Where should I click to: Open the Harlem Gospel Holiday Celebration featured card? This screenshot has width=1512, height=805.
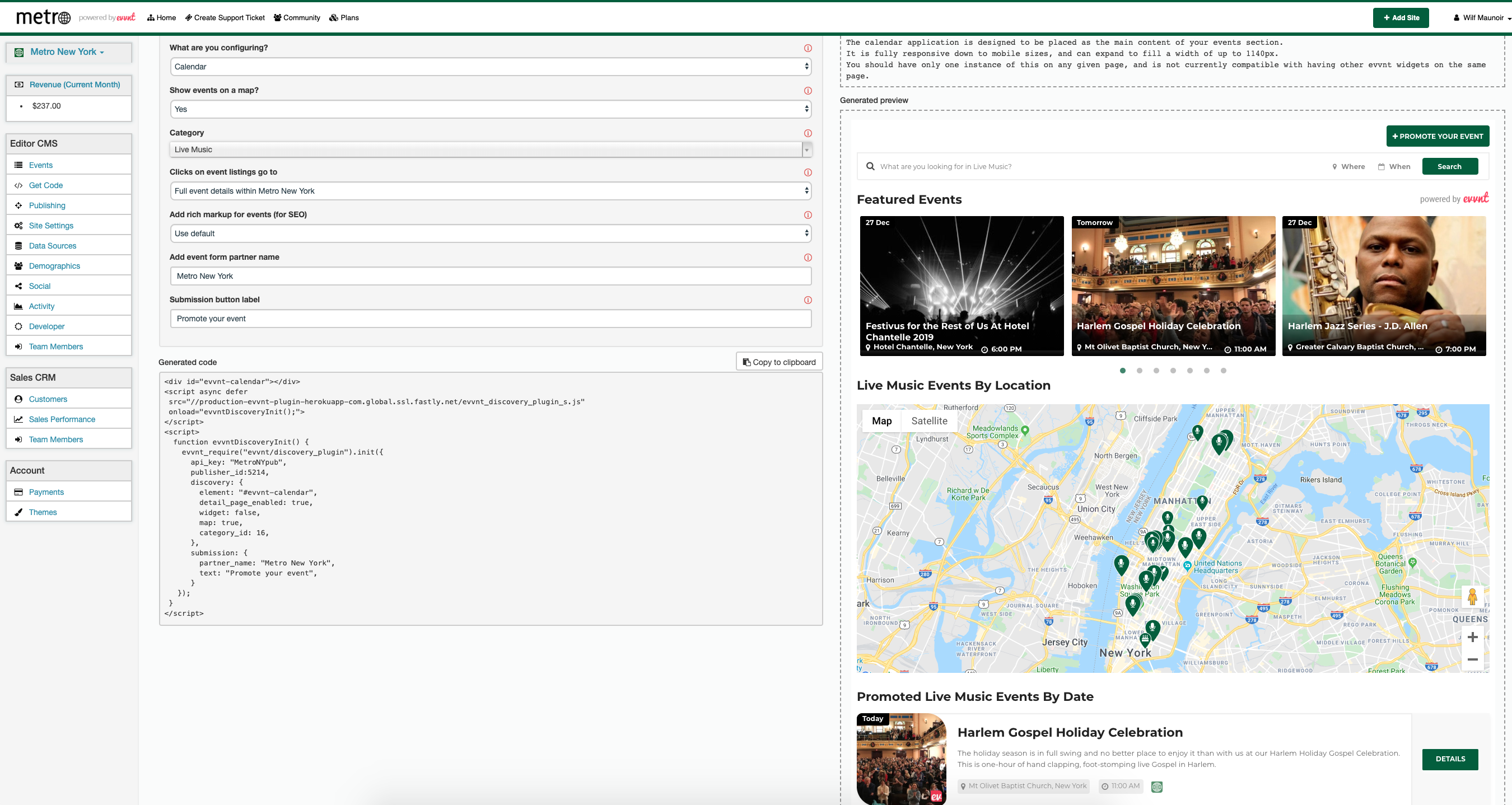coord(1173,286)
